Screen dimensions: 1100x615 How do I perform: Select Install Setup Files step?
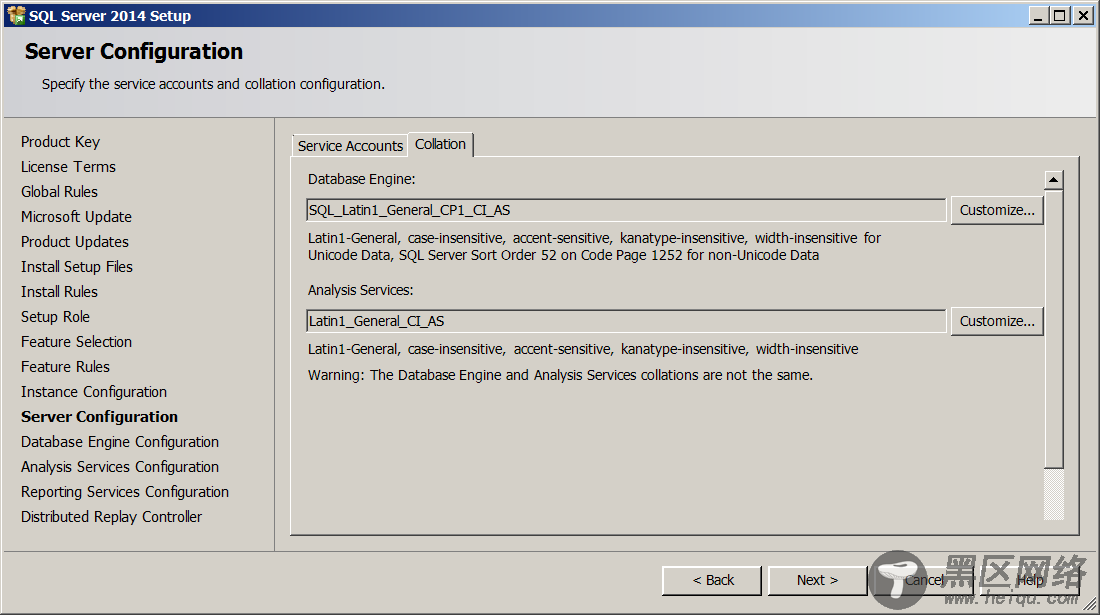[x=76, y=266]
